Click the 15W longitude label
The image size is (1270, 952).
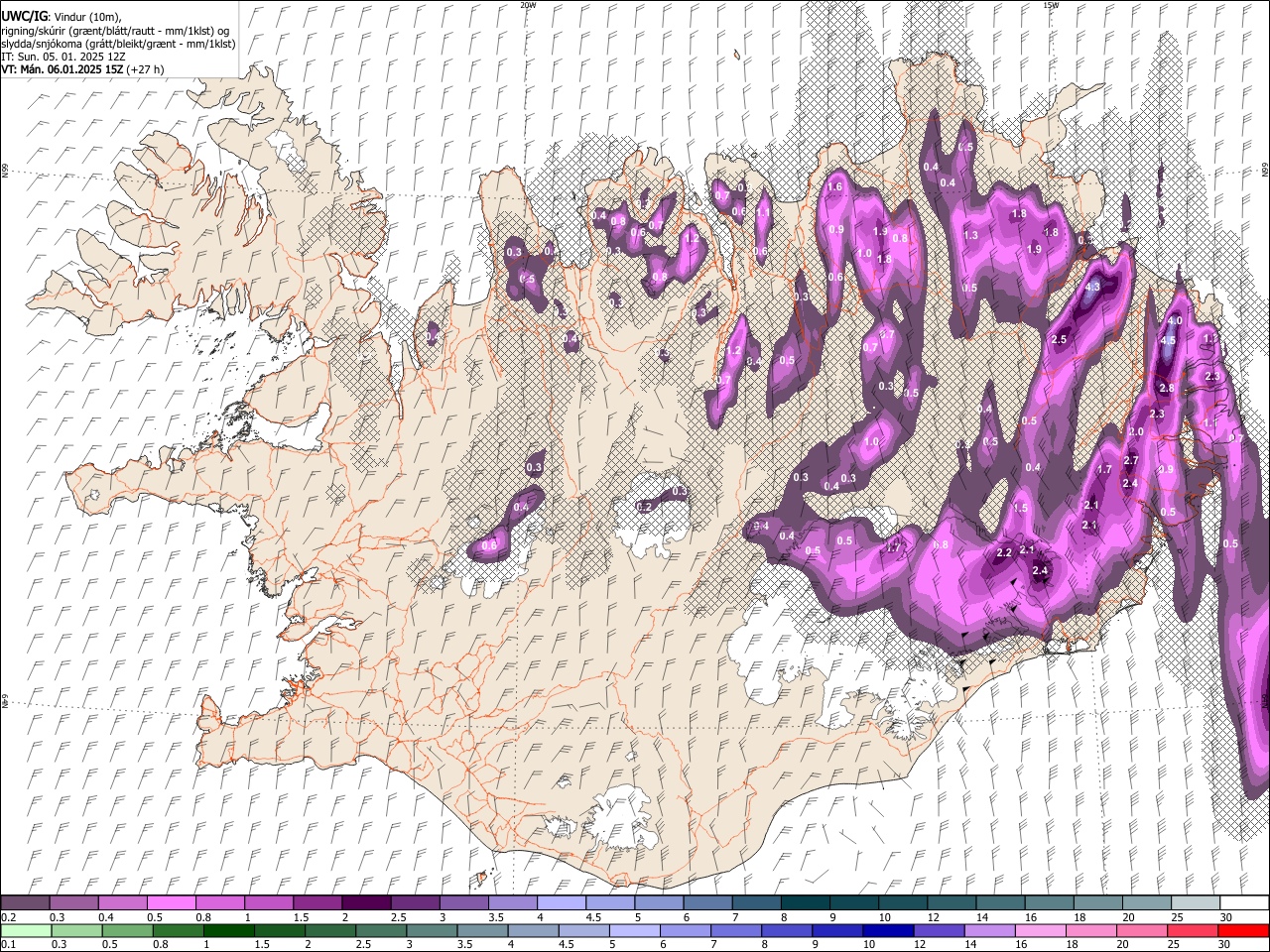coord(1051,5)
